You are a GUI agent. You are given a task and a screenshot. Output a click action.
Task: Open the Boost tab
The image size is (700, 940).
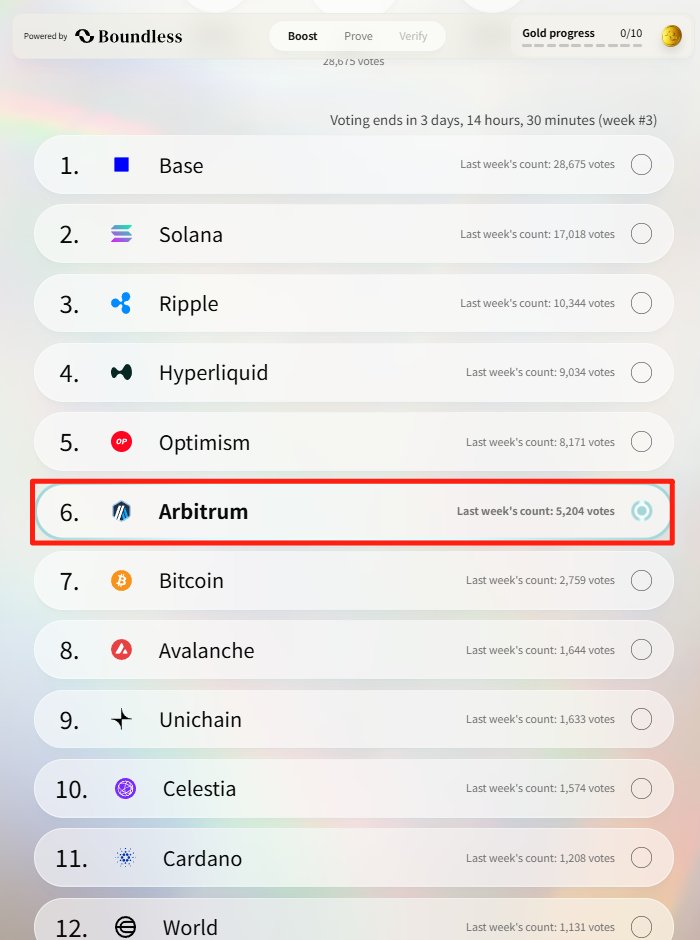(303, 36)
